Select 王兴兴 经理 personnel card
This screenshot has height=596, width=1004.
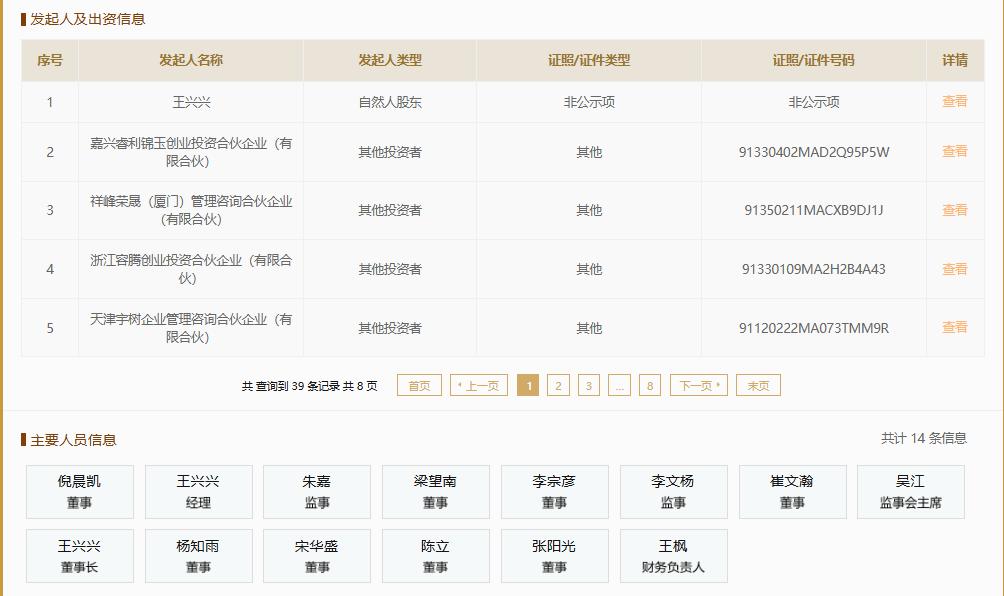[x=198, y=492]
